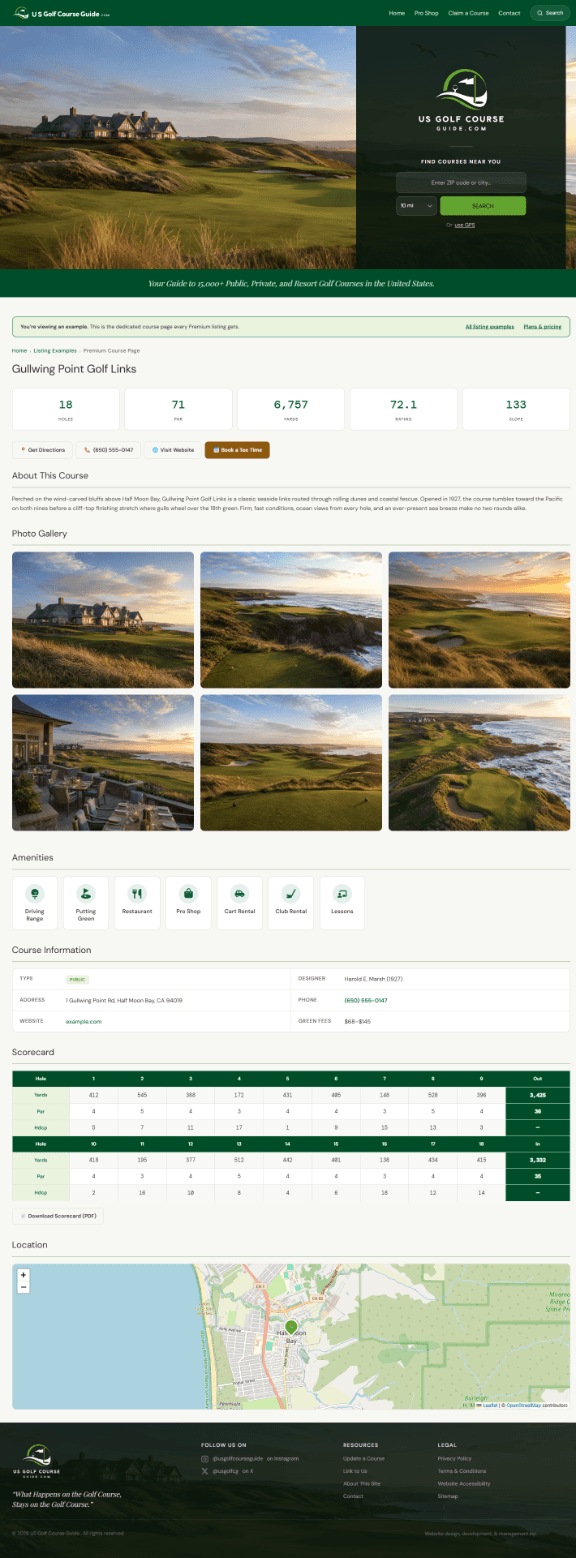The image size is (576, 1558).
Task: Open the Pro Shop menu item
Action: click(427, 13)
